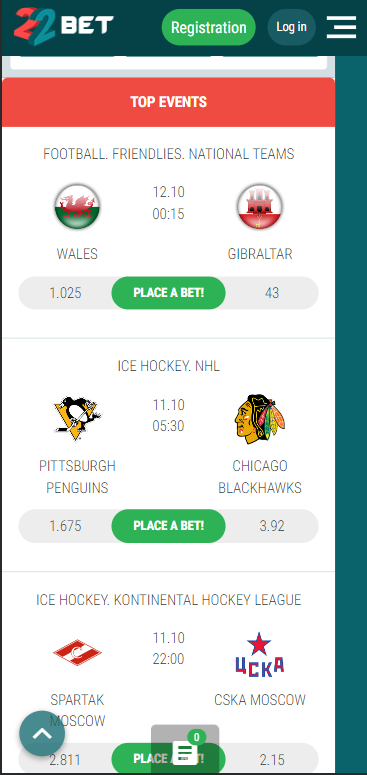Image resolution: width=367 pixels, height=775 pixels.
Task: Click the scroll-to-top chevron button
Action: tap(42, 733)
